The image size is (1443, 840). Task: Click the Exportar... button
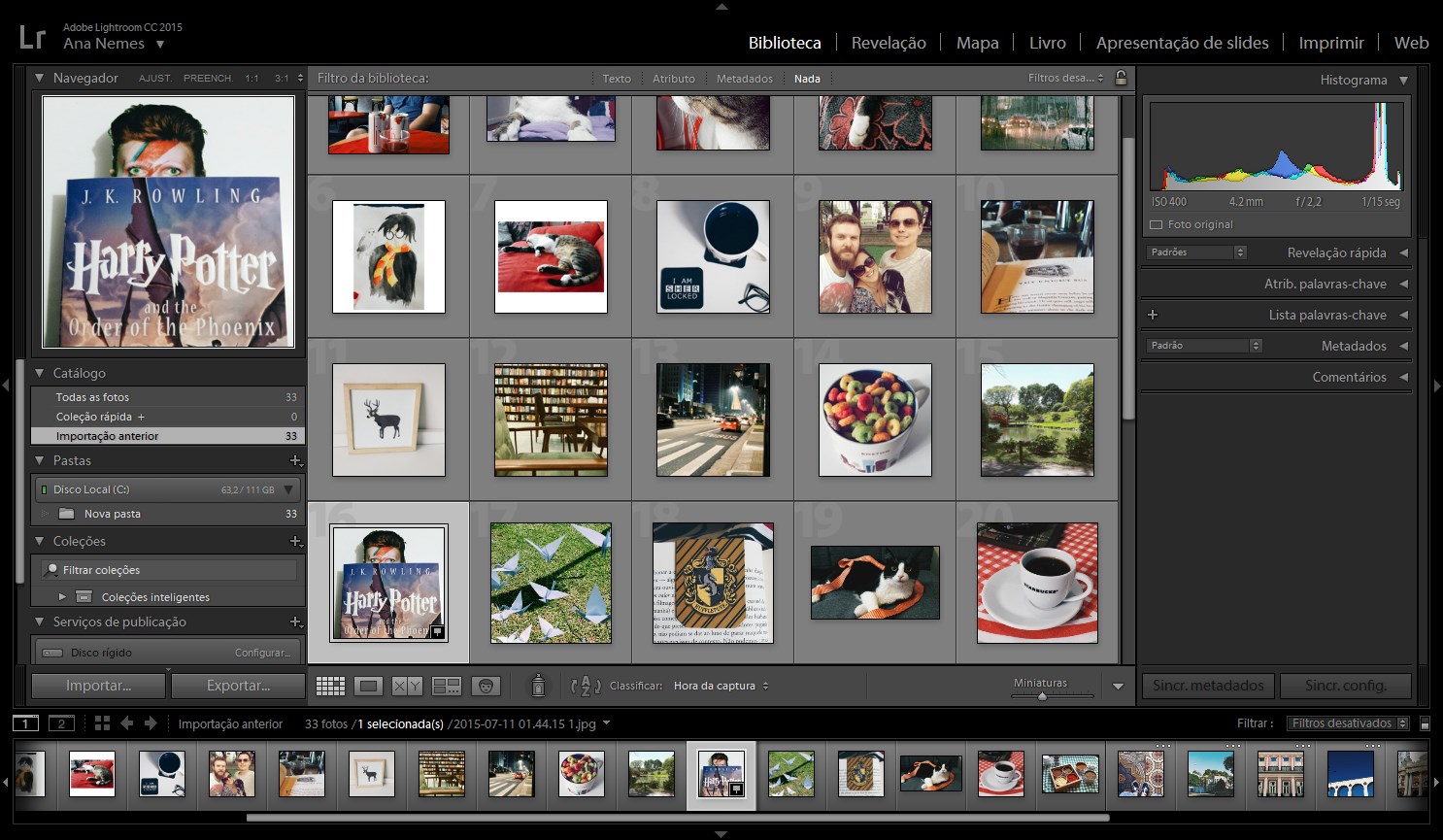(238, 686)
